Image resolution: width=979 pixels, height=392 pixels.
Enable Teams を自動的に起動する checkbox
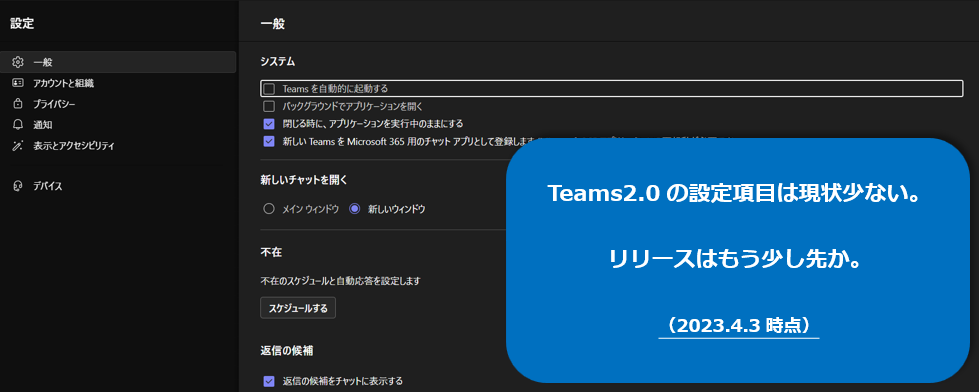tap(269, 89)
